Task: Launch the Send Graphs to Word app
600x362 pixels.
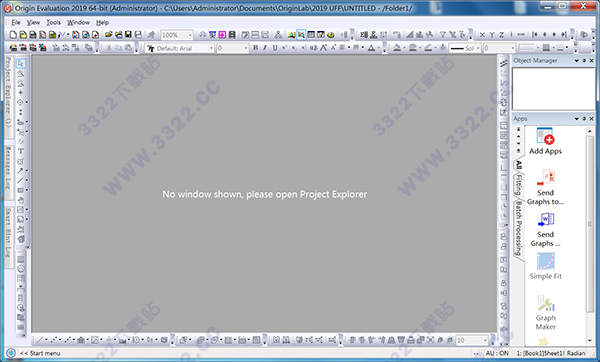Action: tap(545, 230)
